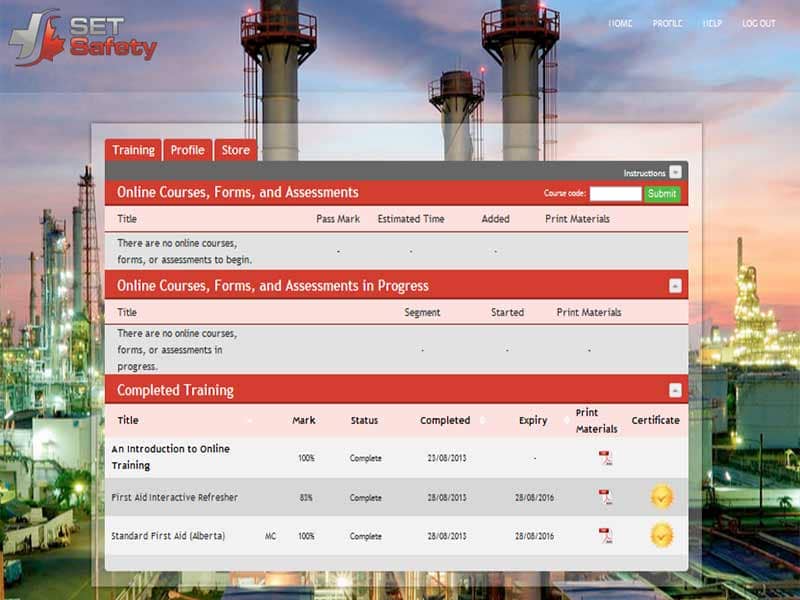Go to HOME in top navigation
This screenshot has width=800, height=600.
[620, 23]
